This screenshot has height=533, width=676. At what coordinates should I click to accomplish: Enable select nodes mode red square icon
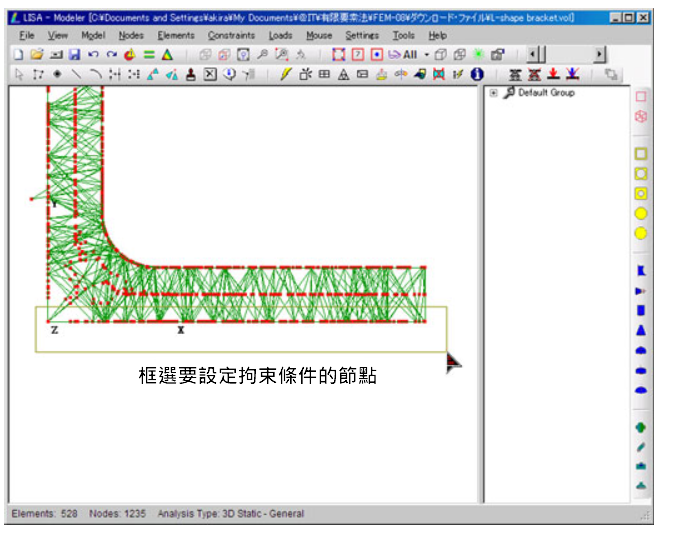click(338, 55)
